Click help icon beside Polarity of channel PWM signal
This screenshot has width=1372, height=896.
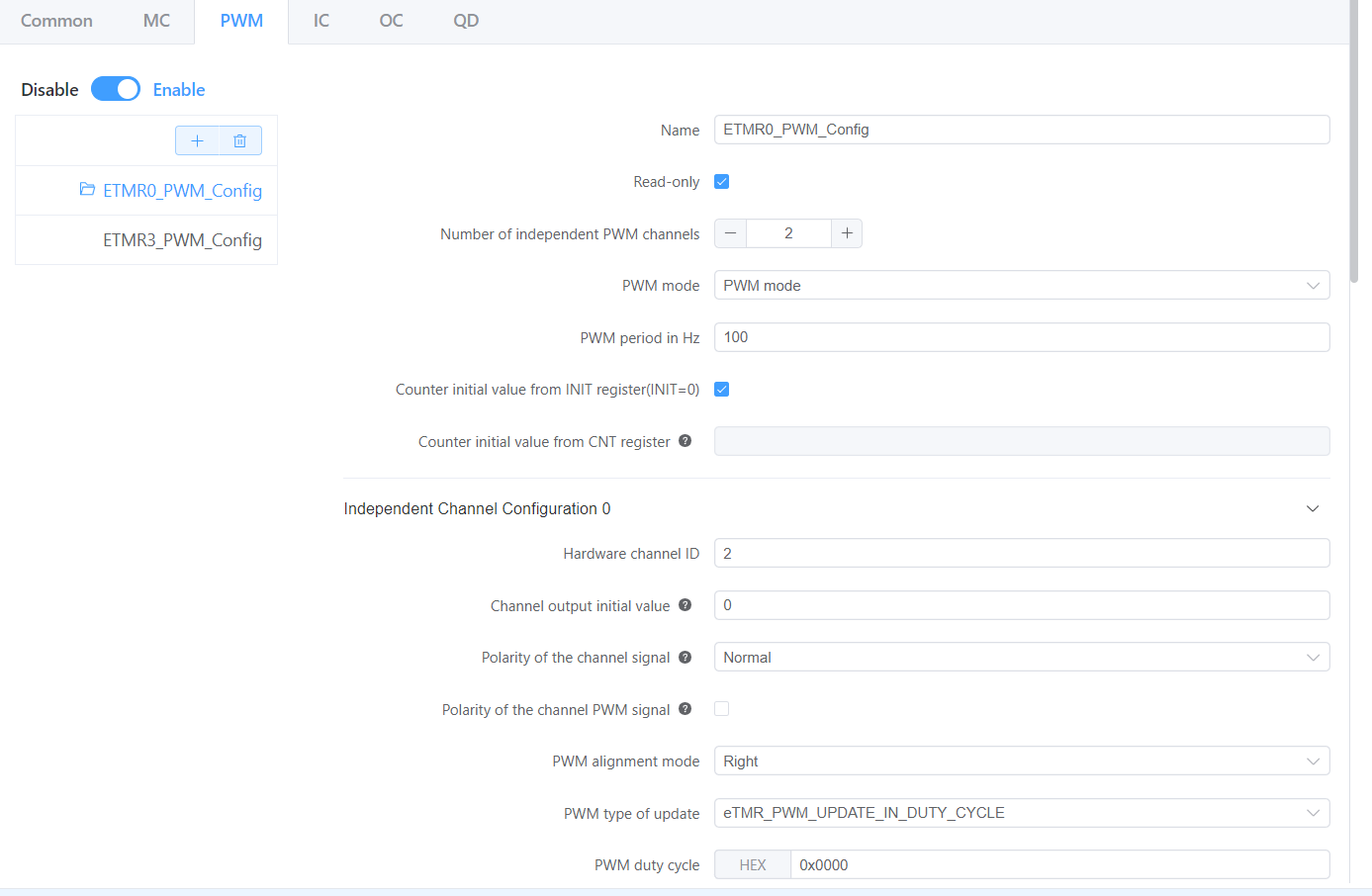point(685,709)
